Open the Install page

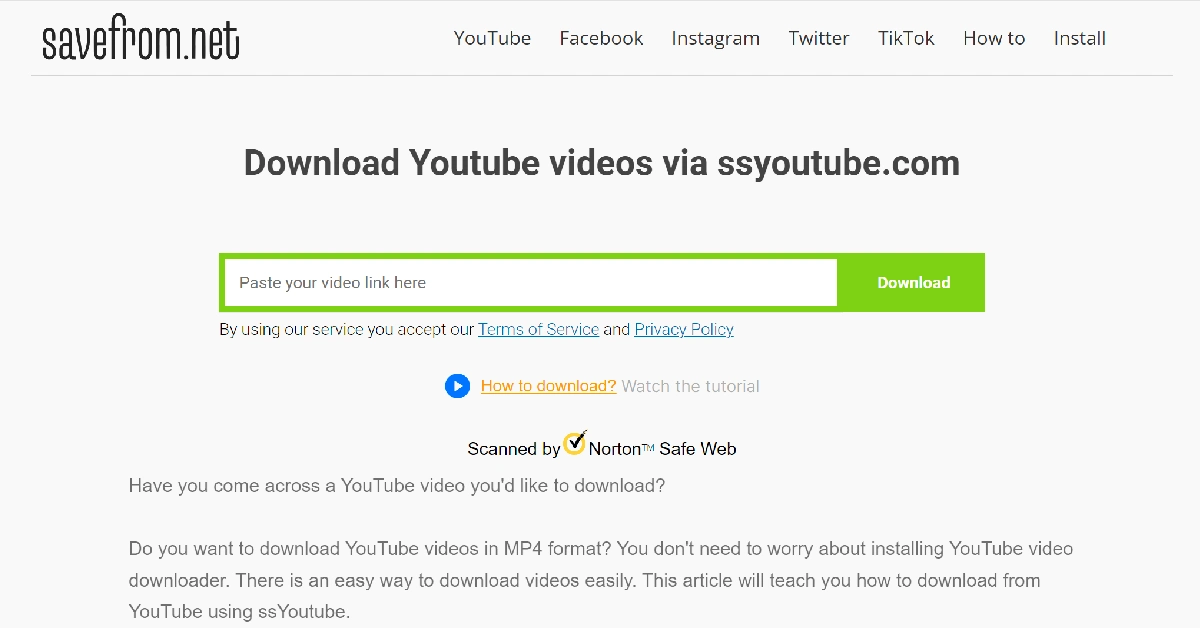click(1079, 38)
